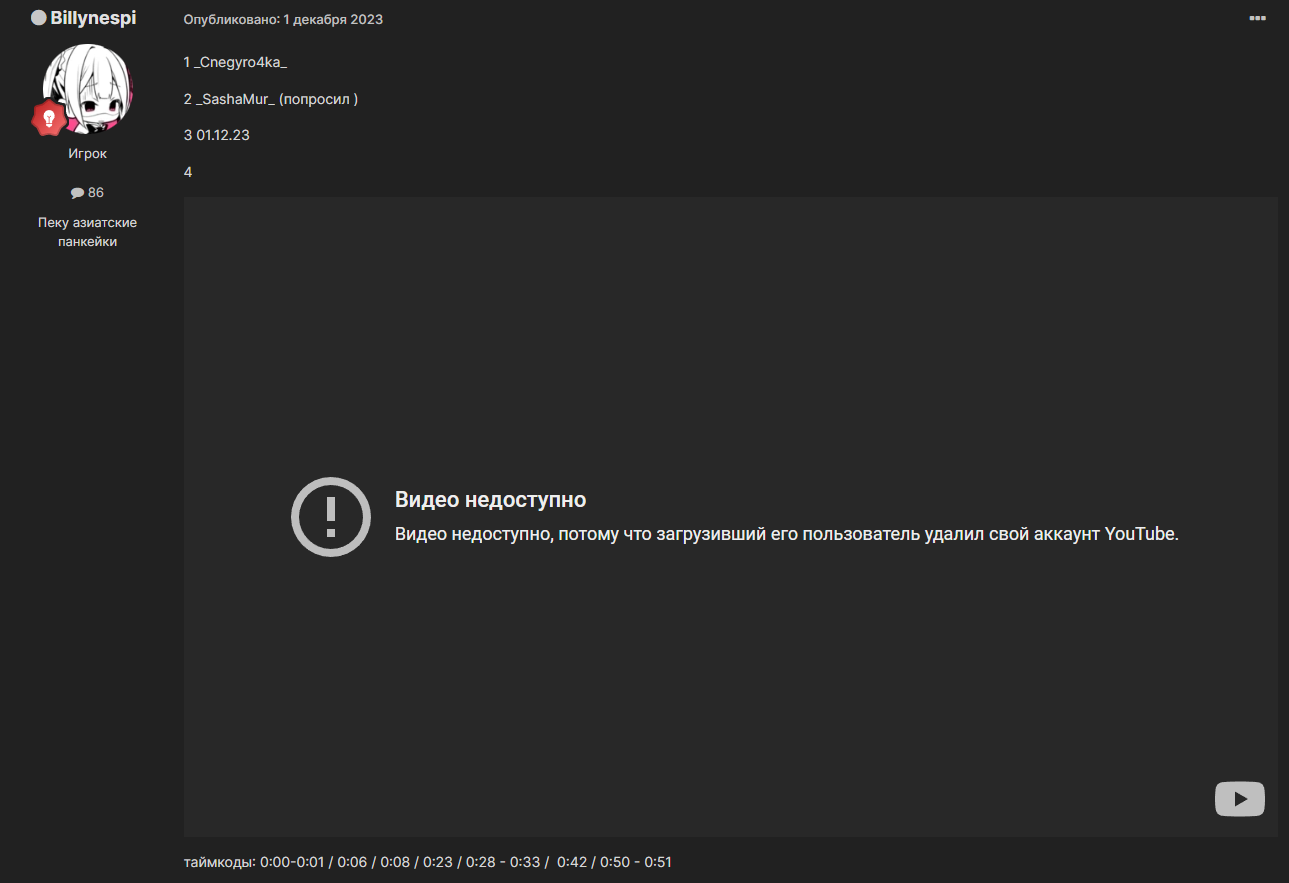Screen dimensions: 1289x883
Task: Click the Видео недоступно heading
Action: (x=490, y=500)
